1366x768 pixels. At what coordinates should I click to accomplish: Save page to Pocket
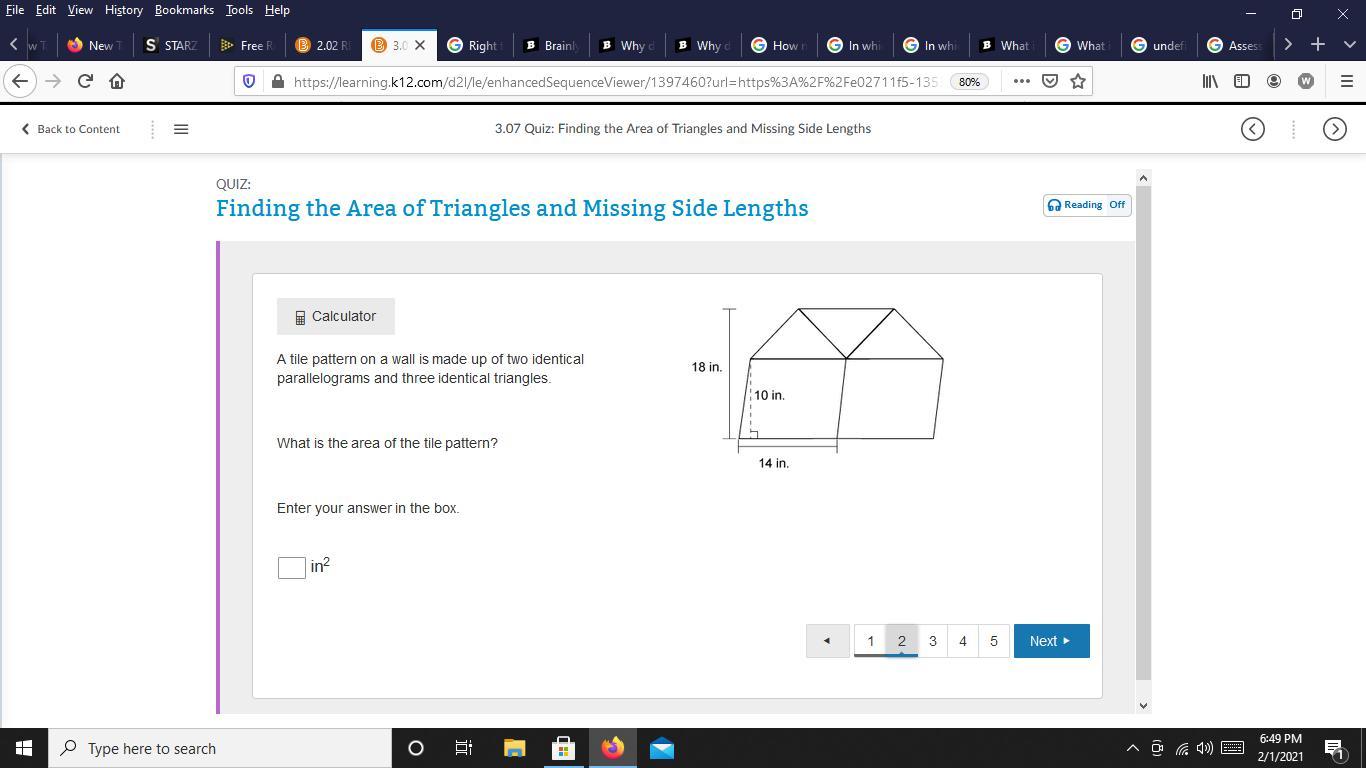click(1050, 81)
